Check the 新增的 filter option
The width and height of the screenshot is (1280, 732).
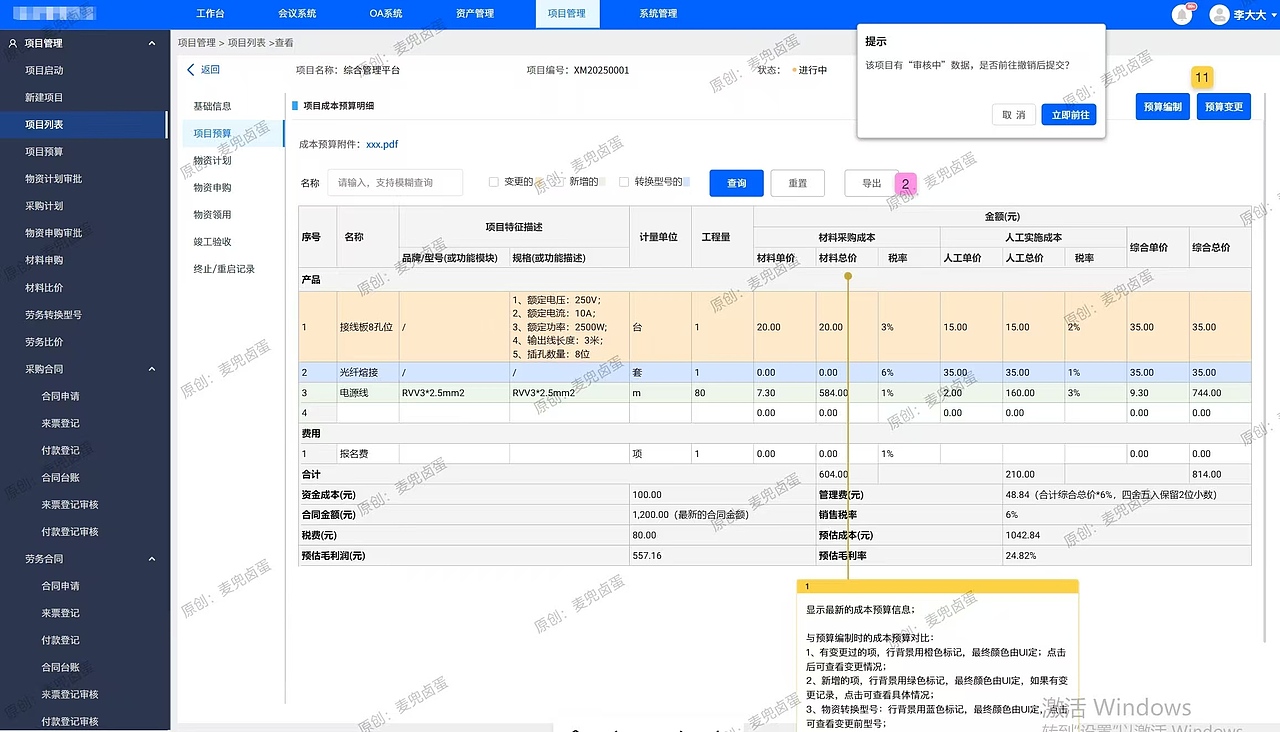(x=560, y=182)
